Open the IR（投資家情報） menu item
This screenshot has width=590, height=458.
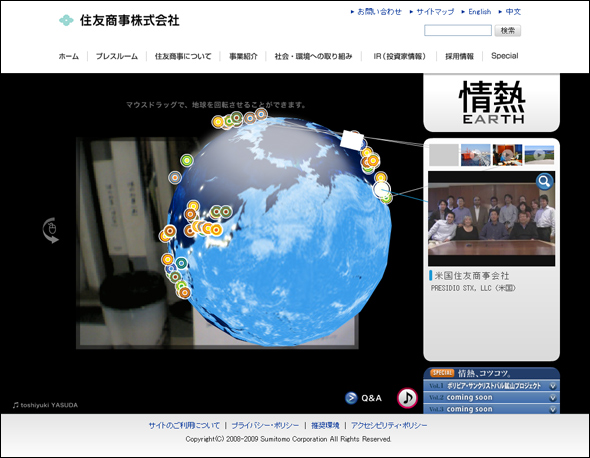(399, 56)
